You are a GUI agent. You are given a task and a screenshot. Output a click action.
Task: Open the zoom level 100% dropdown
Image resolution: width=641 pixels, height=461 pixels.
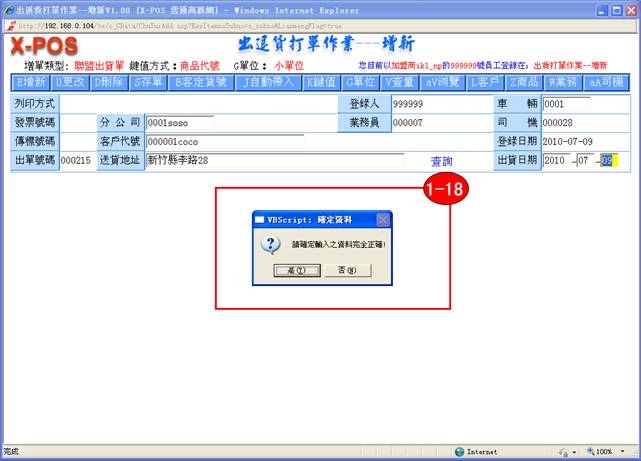tap(606, 452)
